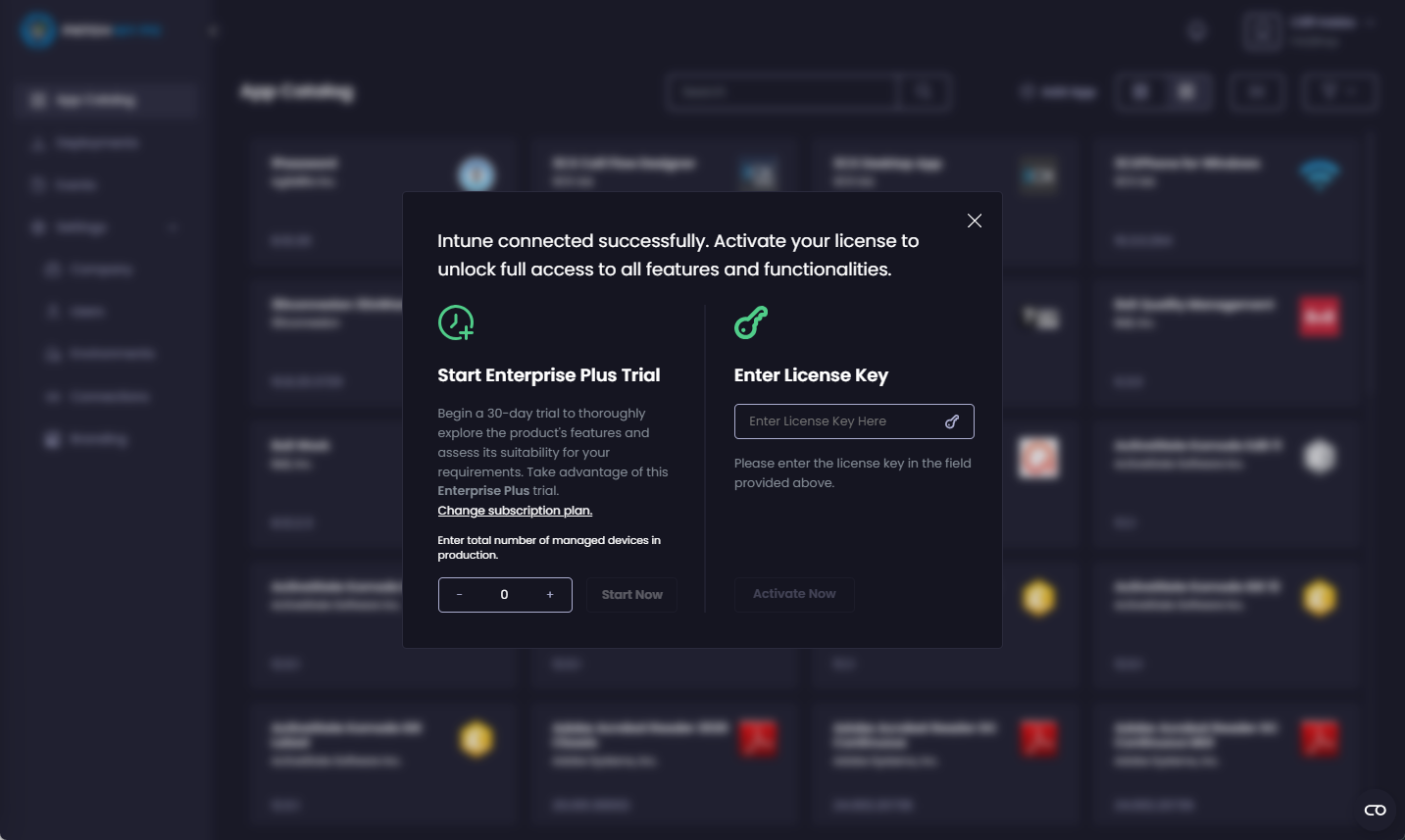Close the license activation dialog
This screenshot has height=840, width=1405.
coord(975,221)
